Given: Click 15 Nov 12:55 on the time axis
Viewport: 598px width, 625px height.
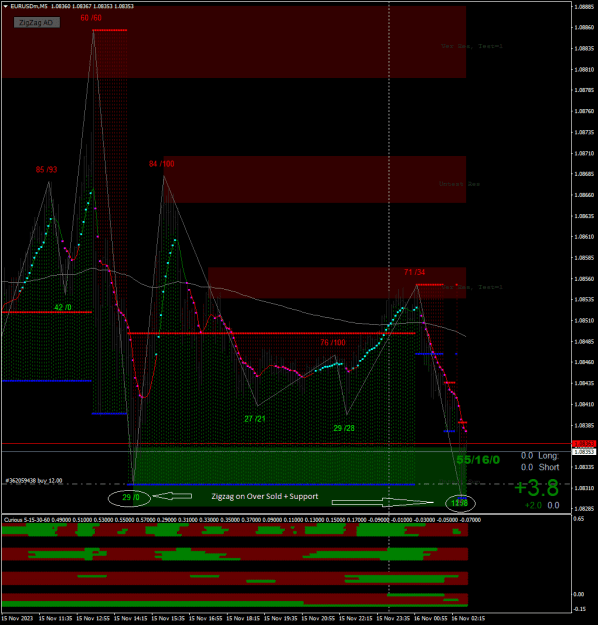Looking at the screenshot, I should pos(93,618).
